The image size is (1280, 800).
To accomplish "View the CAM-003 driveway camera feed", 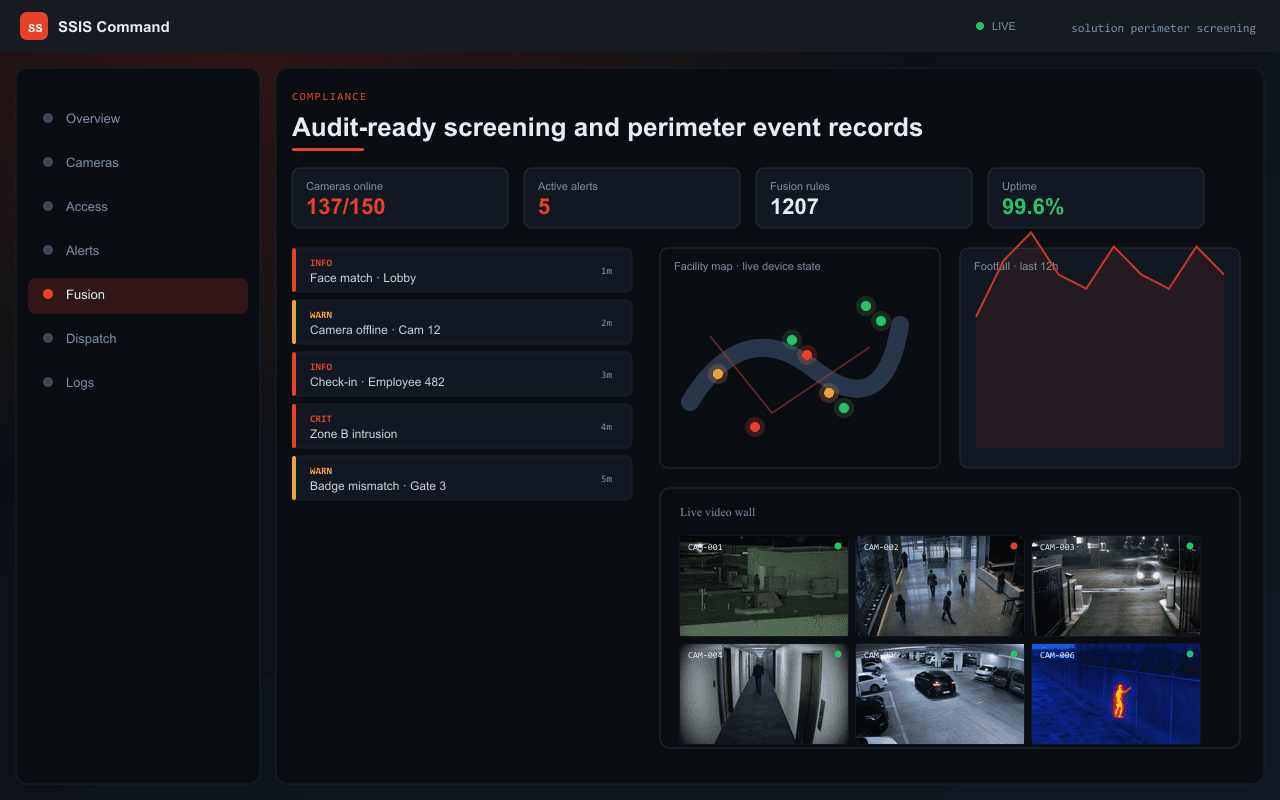I will (x=1116, y=586).
